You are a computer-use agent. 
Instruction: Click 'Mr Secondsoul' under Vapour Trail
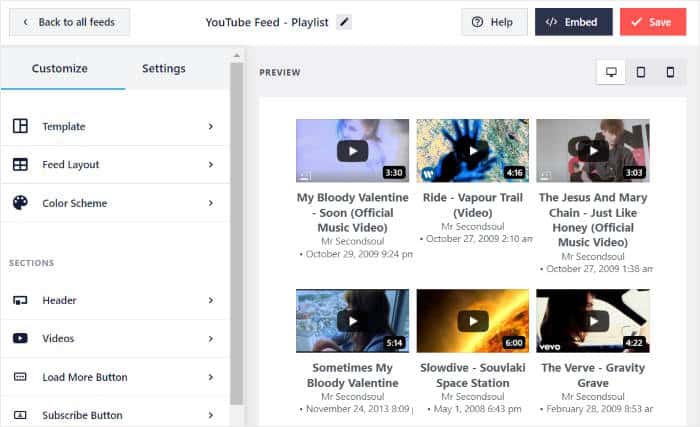(x=473, y=226)
